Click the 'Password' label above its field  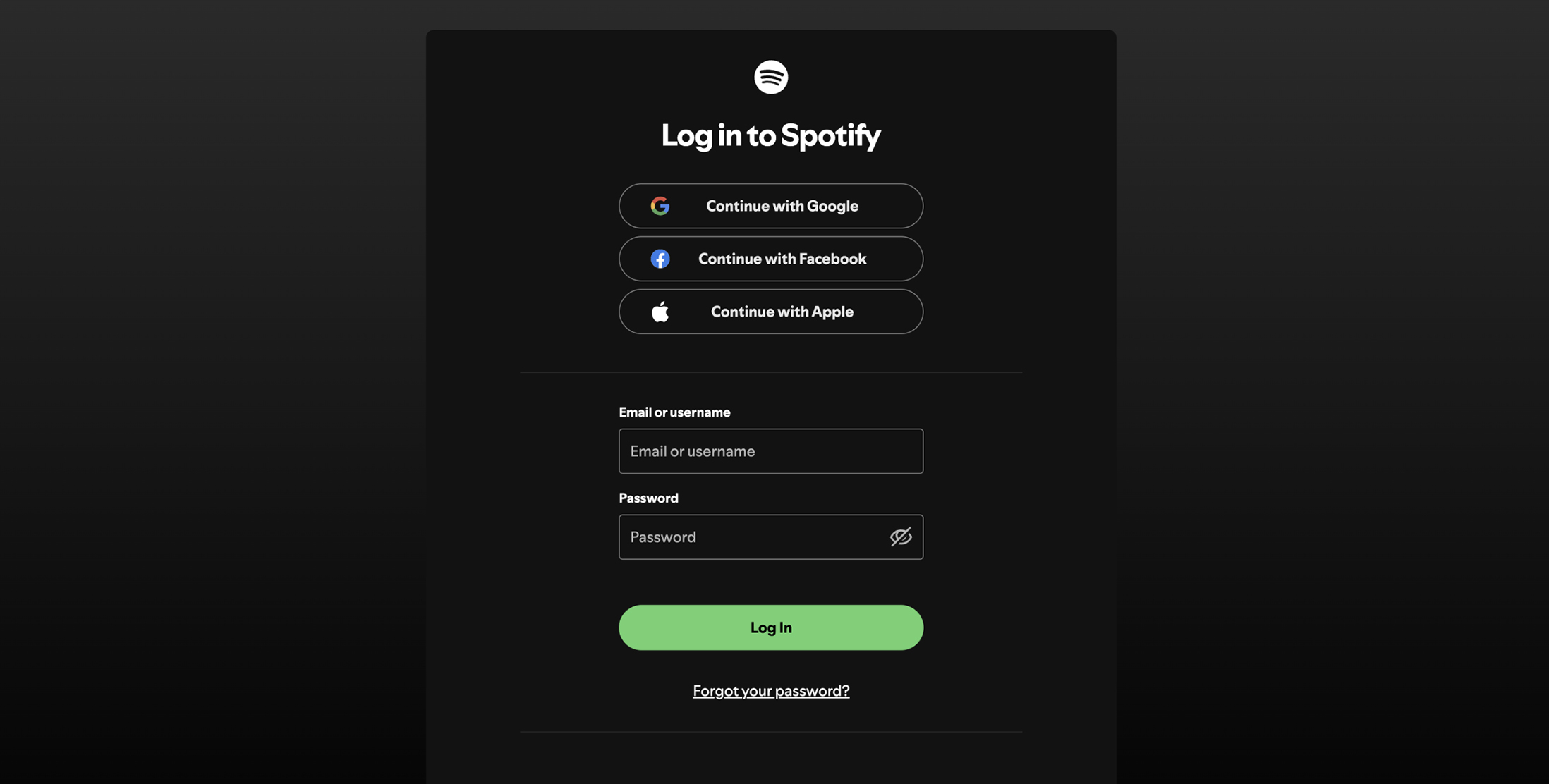pos(648,498)
